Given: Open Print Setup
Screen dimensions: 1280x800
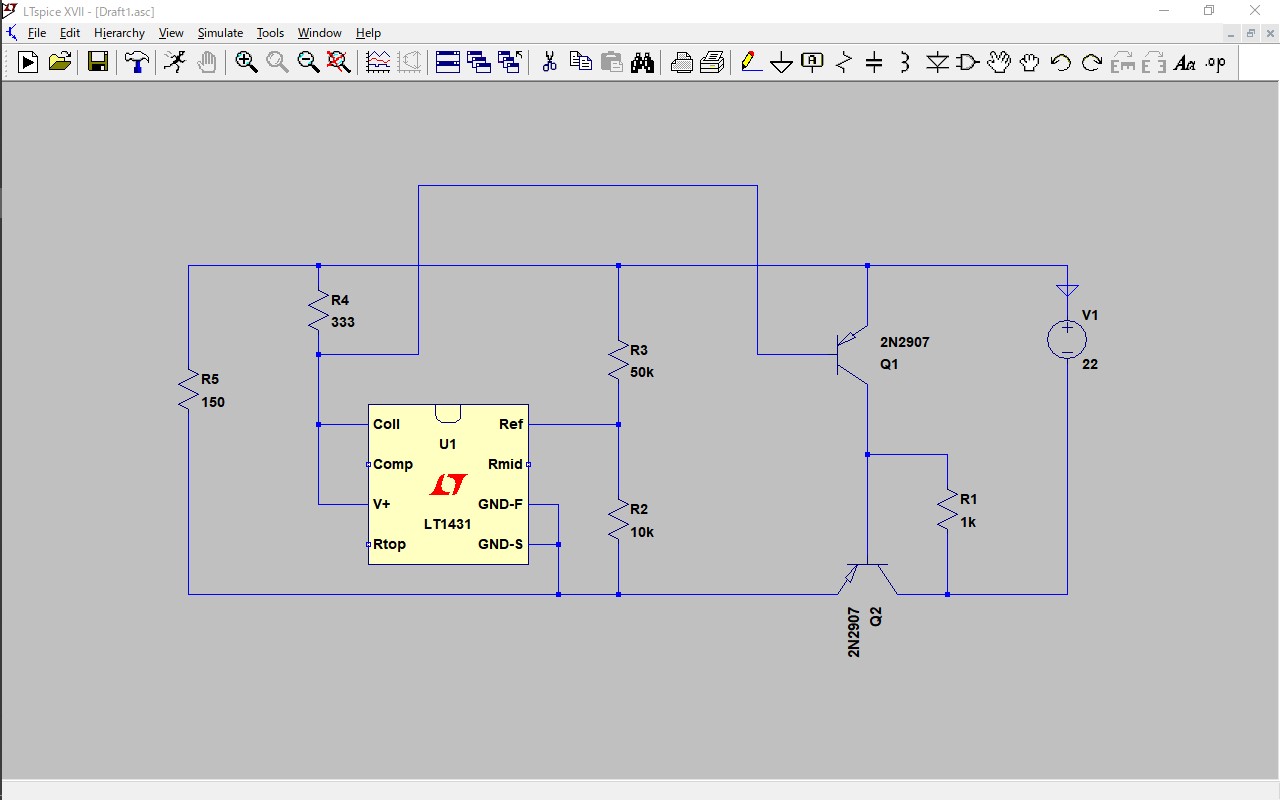Looking at the screenshot, I should pos(712,62).
